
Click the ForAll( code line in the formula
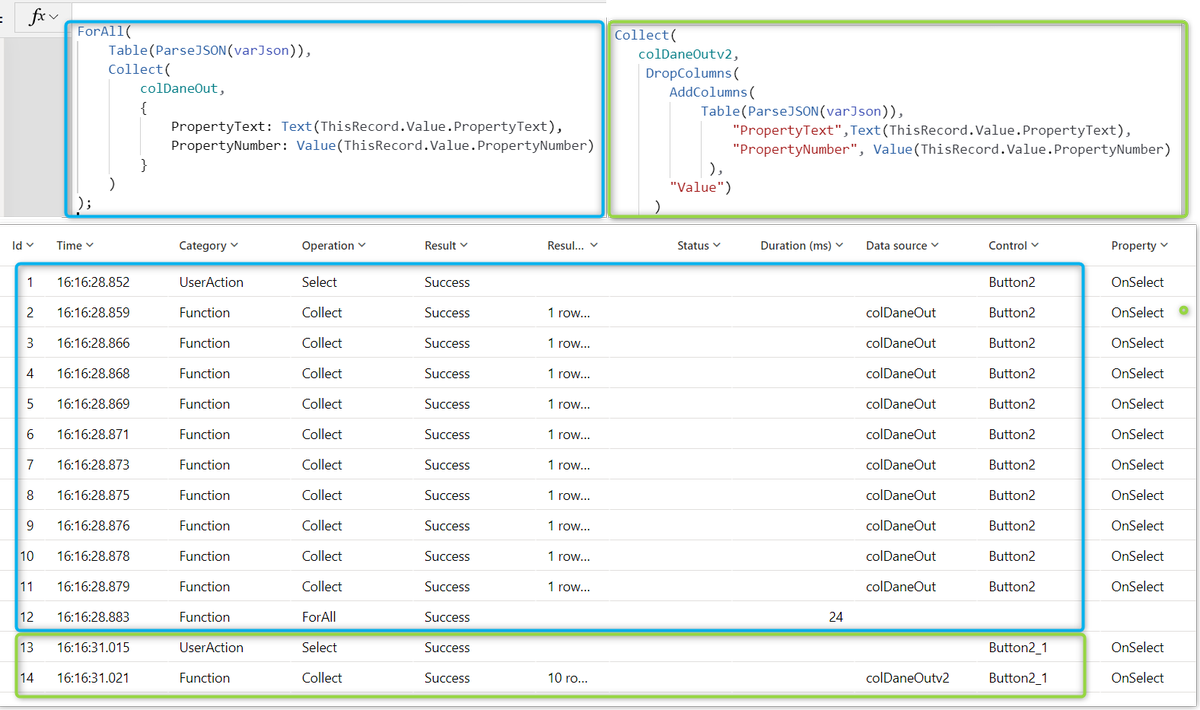tap(105, 31)
